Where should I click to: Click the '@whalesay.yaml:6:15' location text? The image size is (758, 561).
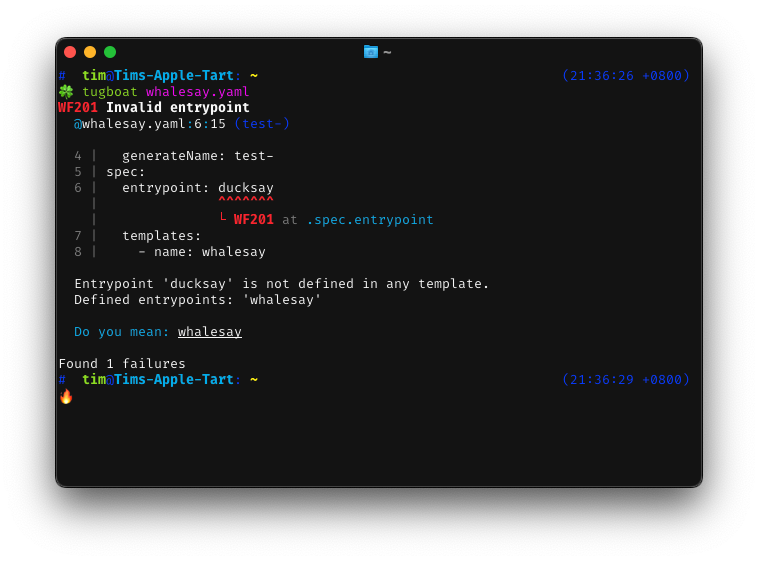click(149, 124)
